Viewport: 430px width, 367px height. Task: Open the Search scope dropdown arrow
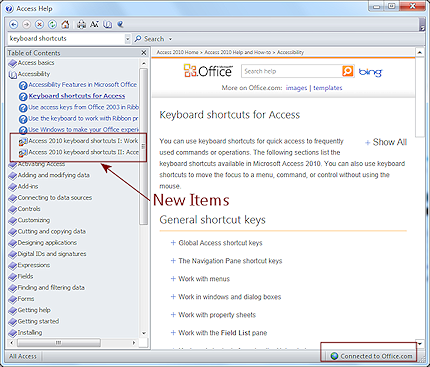click(170, 39)
